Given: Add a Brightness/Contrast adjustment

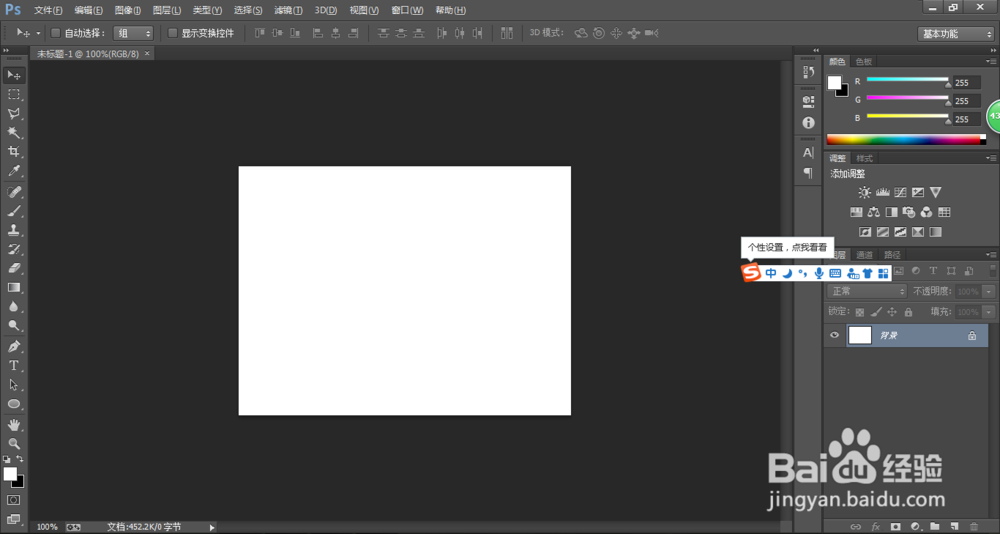Looking at the screenshot, I should [864, 192].
